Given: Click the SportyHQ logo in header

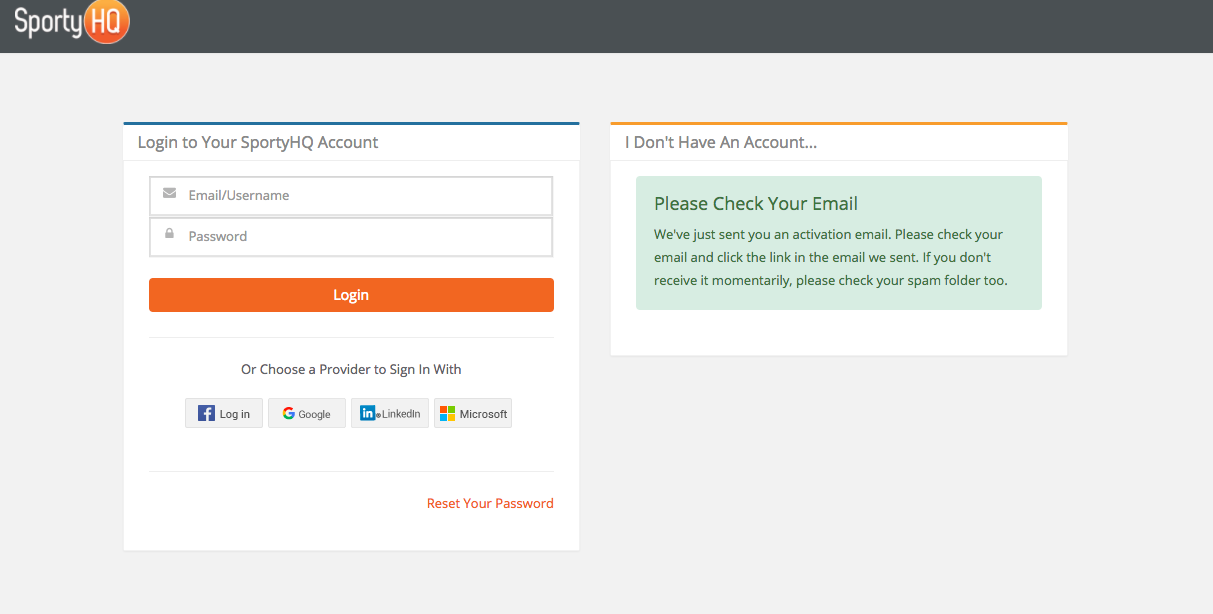Looking at the screenshot, I should [71, 22].
